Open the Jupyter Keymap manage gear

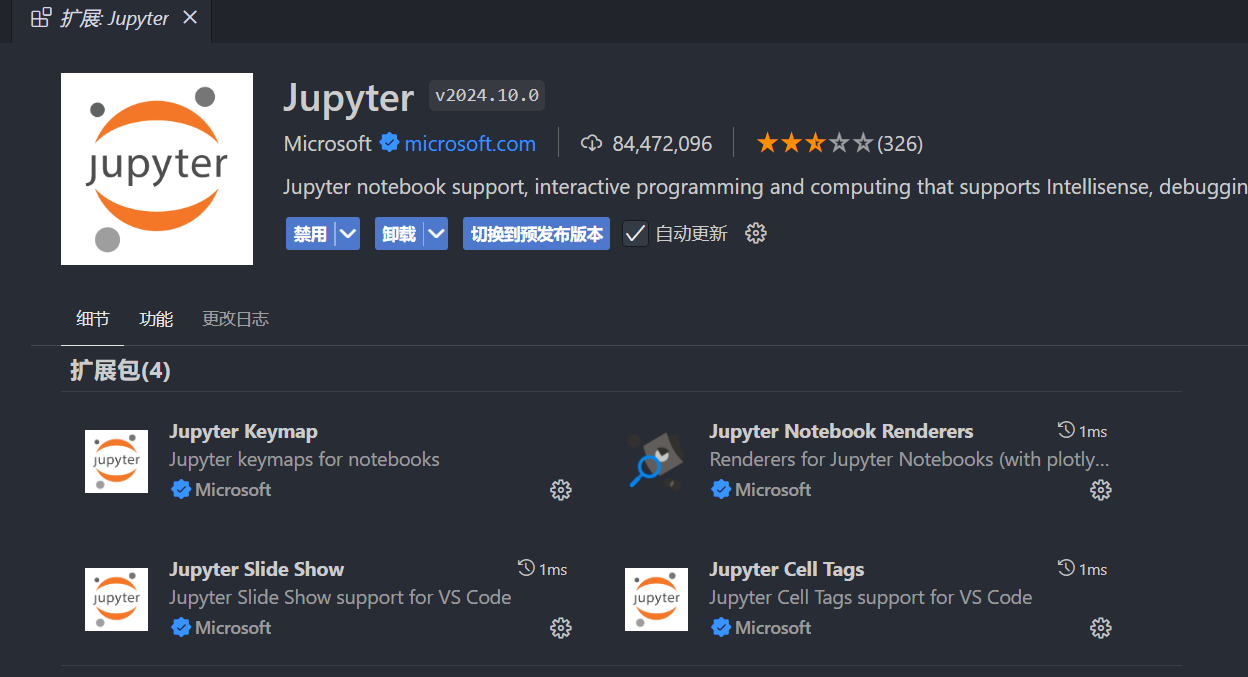tap(561, 489)
